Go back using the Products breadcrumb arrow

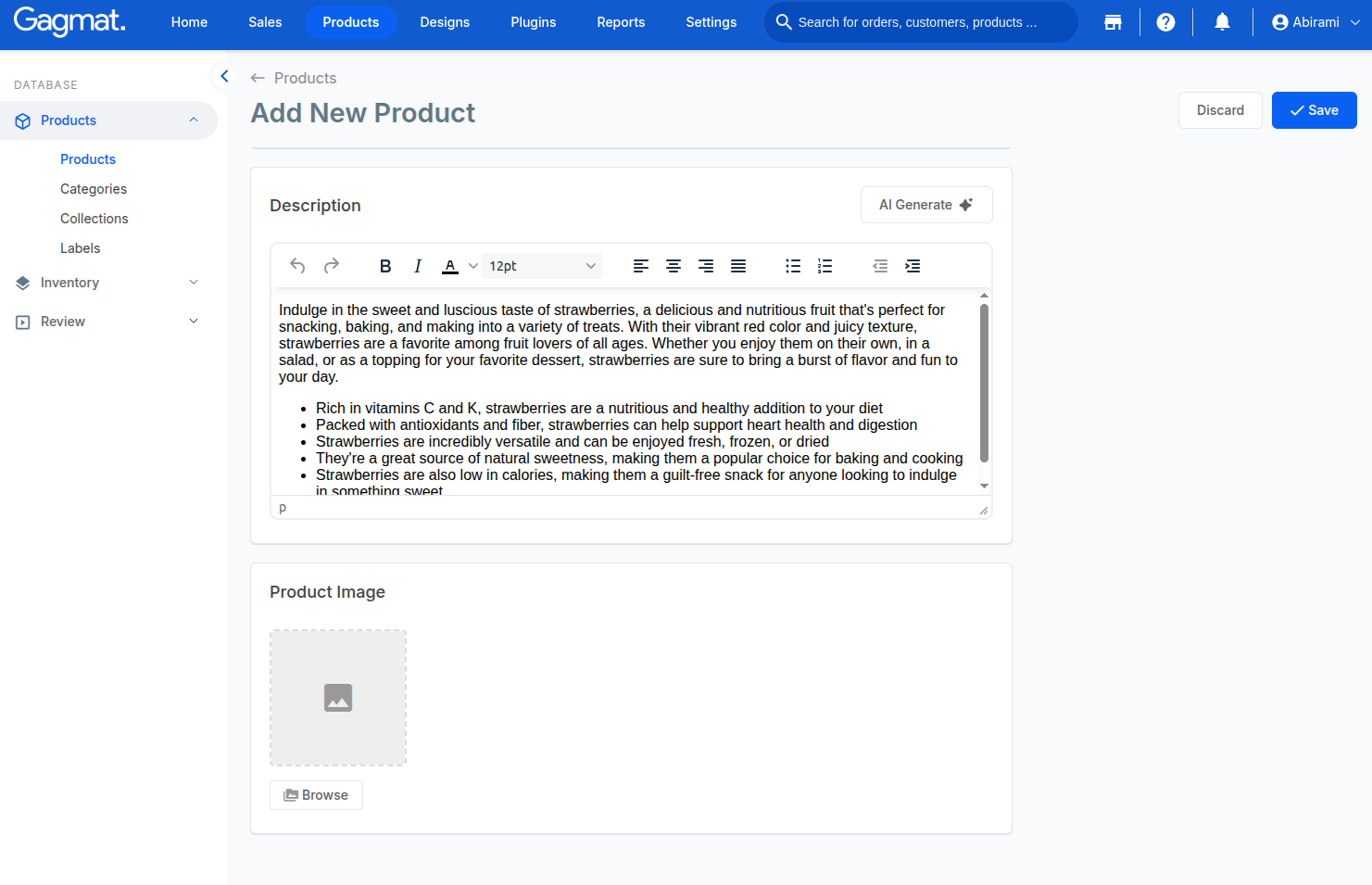(258, 78)
